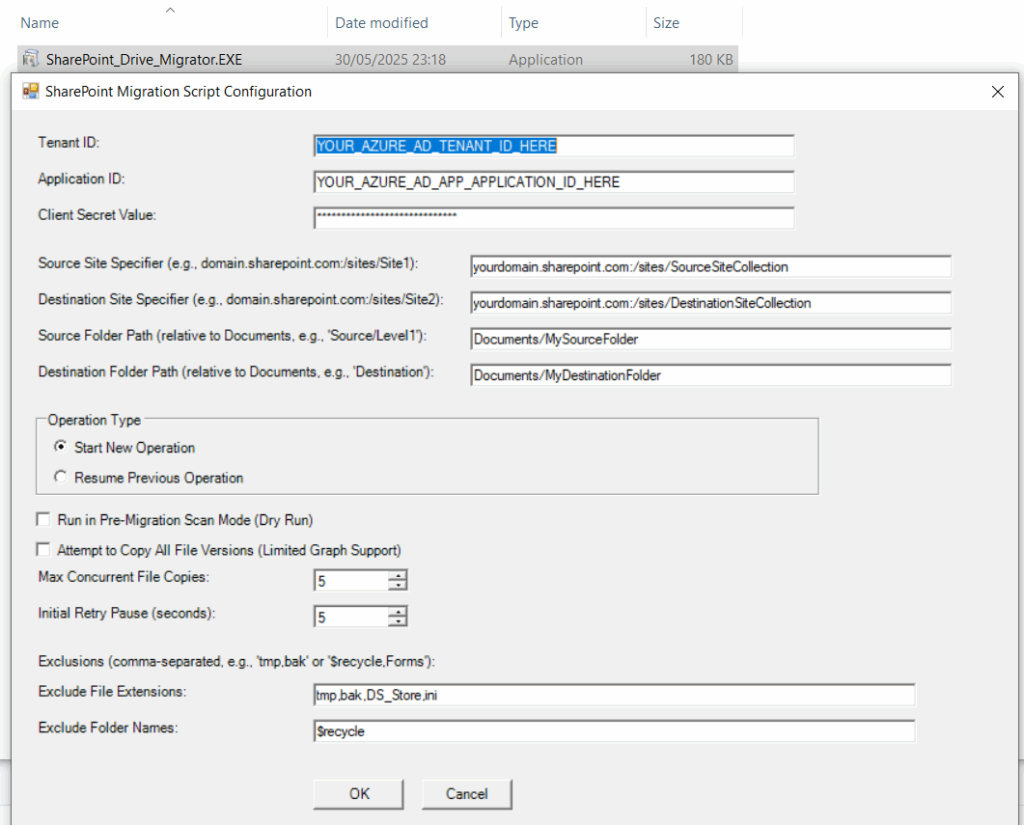Focus the Source Site Specifier text box

(710, 267)
